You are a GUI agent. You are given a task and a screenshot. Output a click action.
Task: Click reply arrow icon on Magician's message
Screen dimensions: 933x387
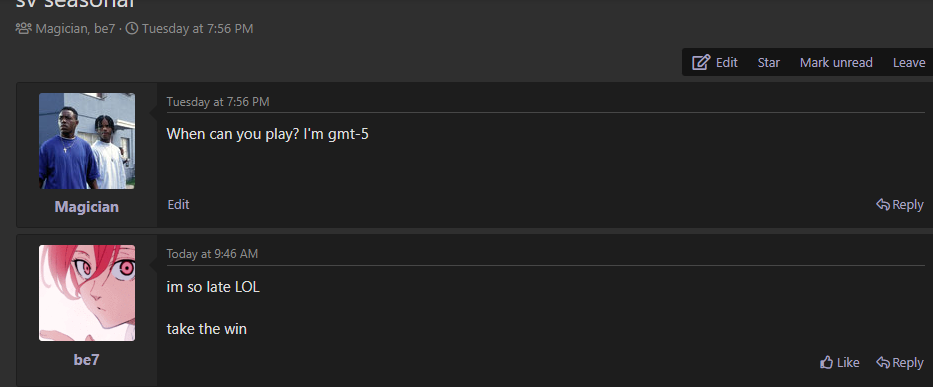coord(883,204)
